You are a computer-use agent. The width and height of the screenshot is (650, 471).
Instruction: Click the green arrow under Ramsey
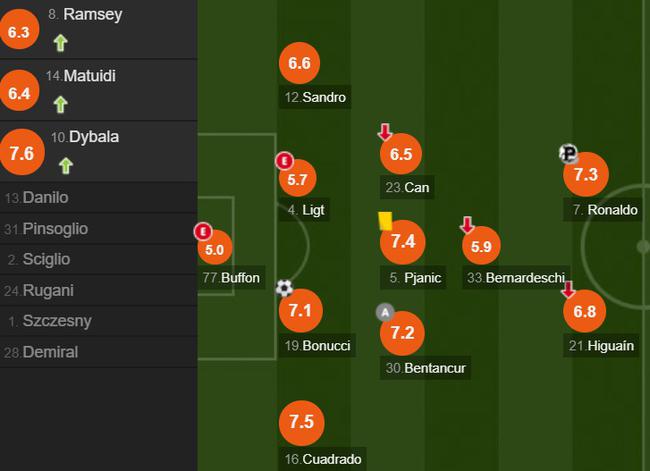61,43
